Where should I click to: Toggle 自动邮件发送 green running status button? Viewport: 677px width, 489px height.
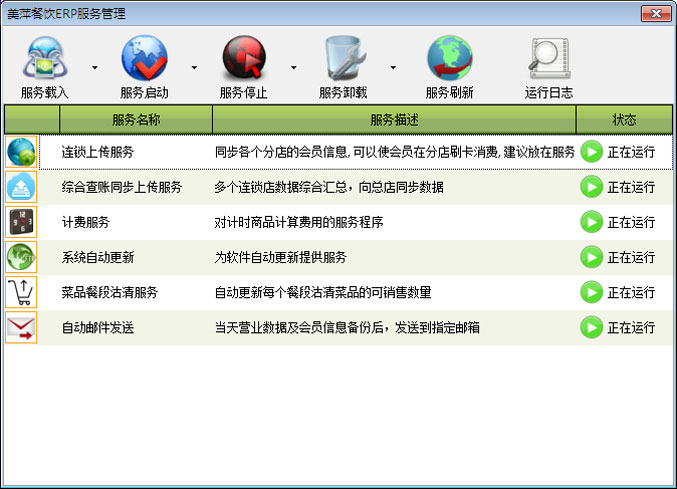[x=592, y=327]
